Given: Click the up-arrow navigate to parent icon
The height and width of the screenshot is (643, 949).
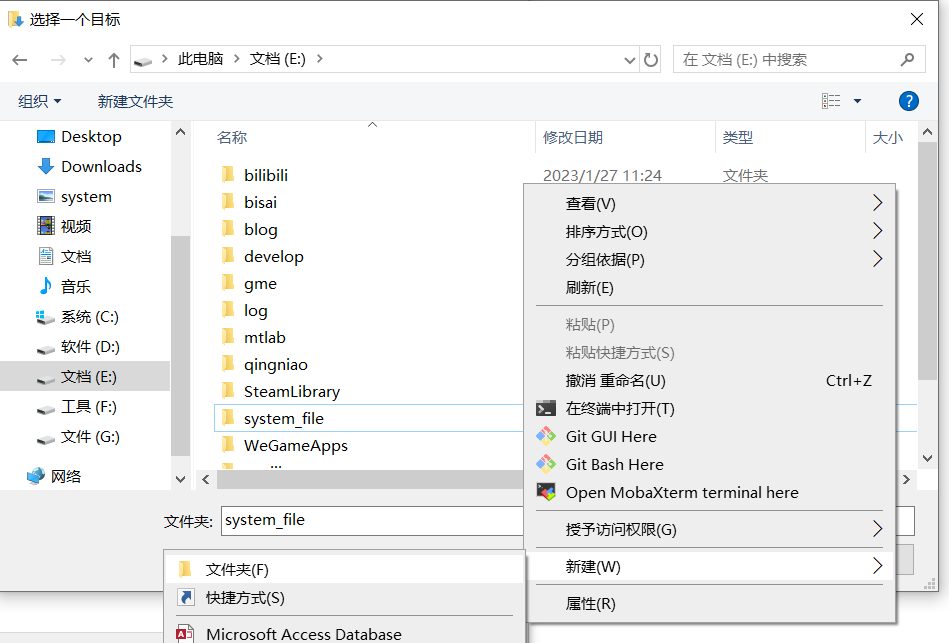Looking at the screenshot, I should (114, 59).
